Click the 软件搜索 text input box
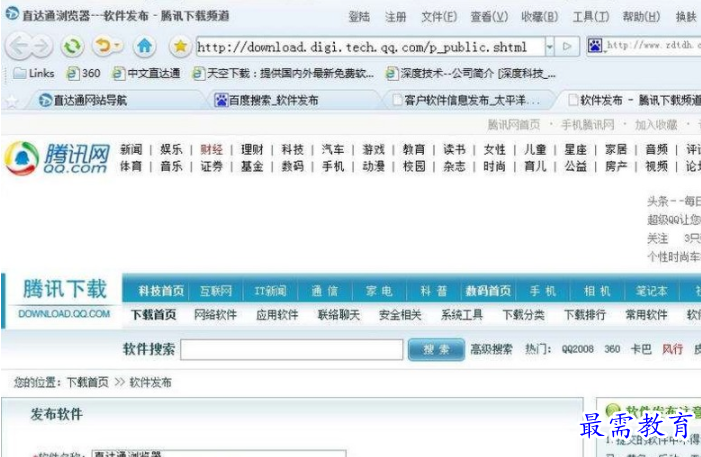Image resolution: width=701 pixels, height=457 pixels. [x=291, y=349]
